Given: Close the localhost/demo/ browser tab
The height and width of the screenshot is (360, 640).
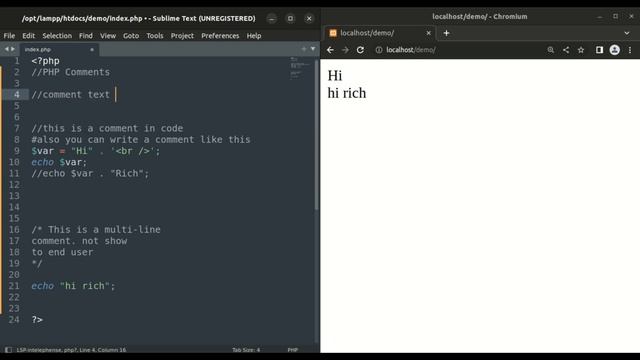Looking at the screenshot, I should tap(429, 33).
